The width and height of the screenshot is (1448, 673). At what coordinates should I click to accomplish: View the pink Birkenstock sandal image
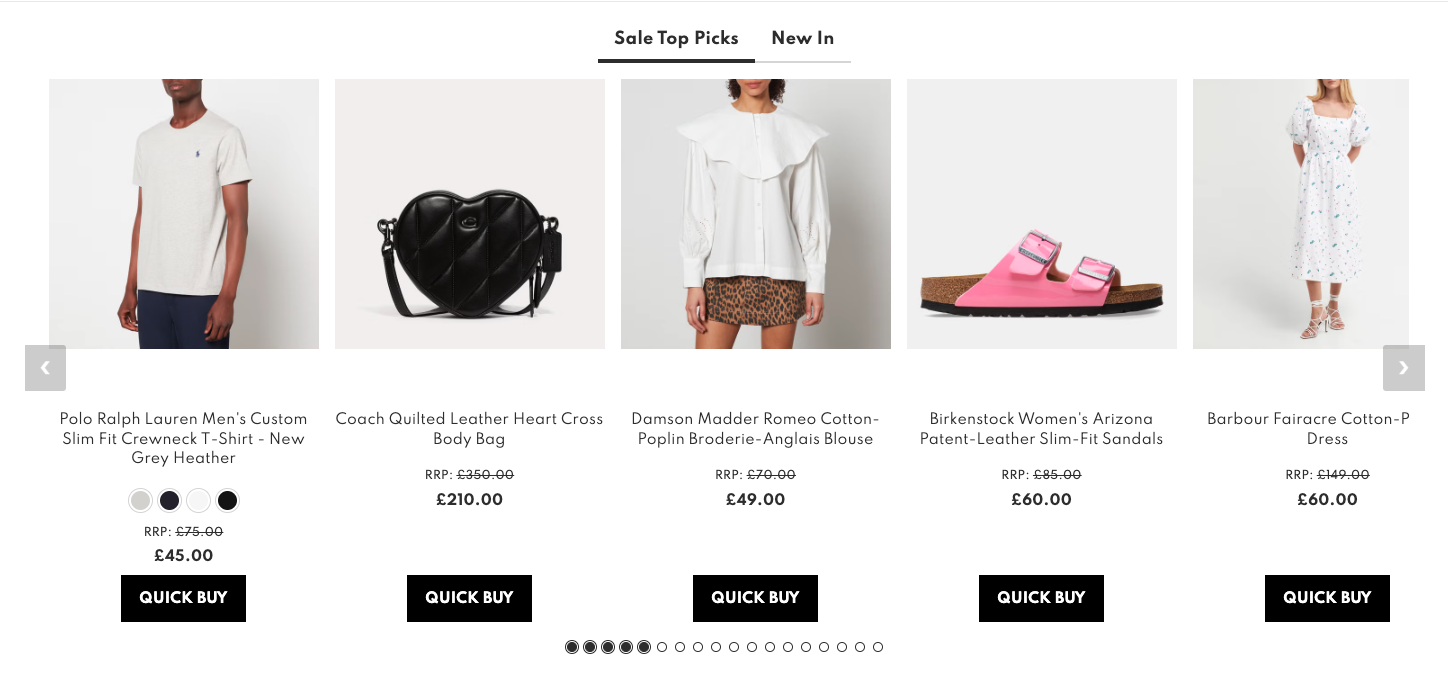point(1041,214)
